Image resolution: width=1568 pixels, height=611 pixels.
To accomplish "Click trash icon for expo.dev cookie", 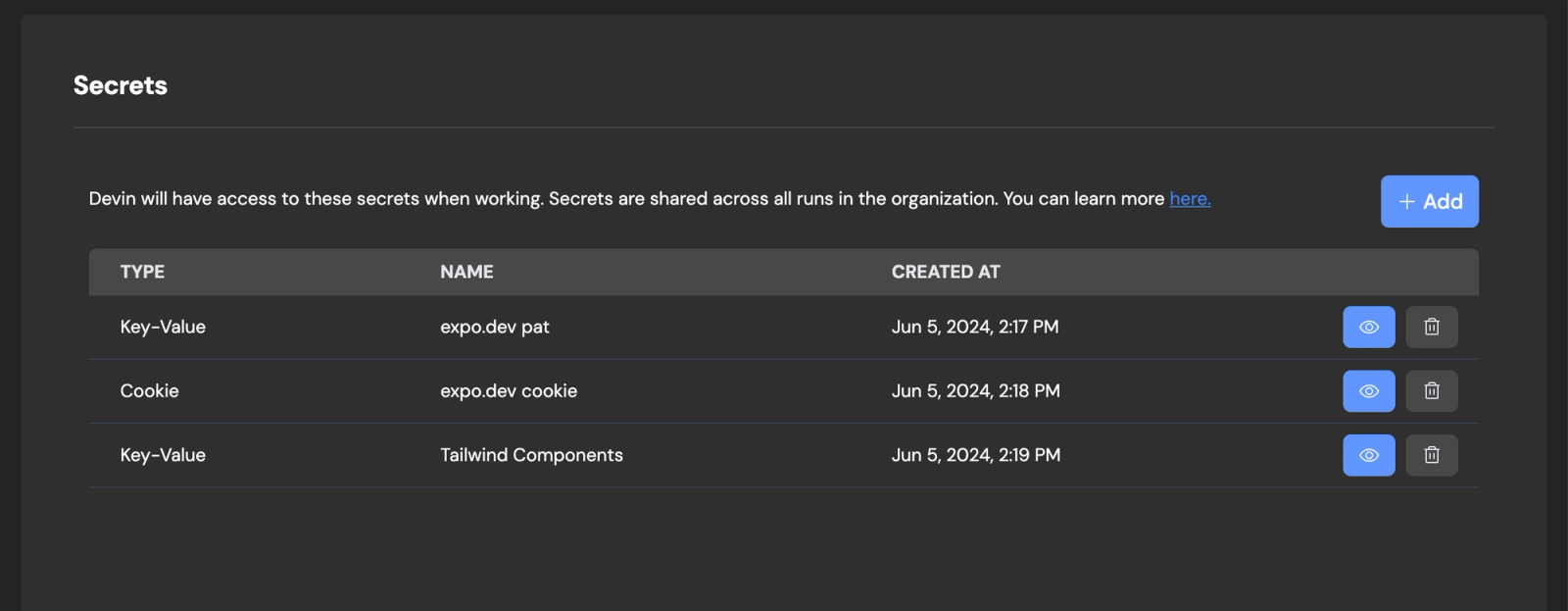I will [x=1431, y=391].
